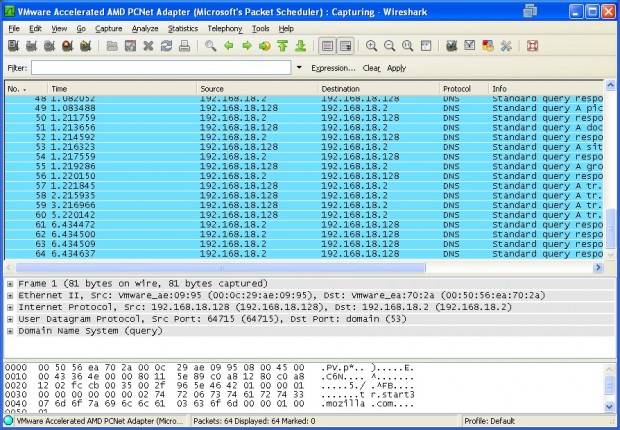620x430 pixels.
Task: Expand Domain Name System query node
Action: [10, 331]
